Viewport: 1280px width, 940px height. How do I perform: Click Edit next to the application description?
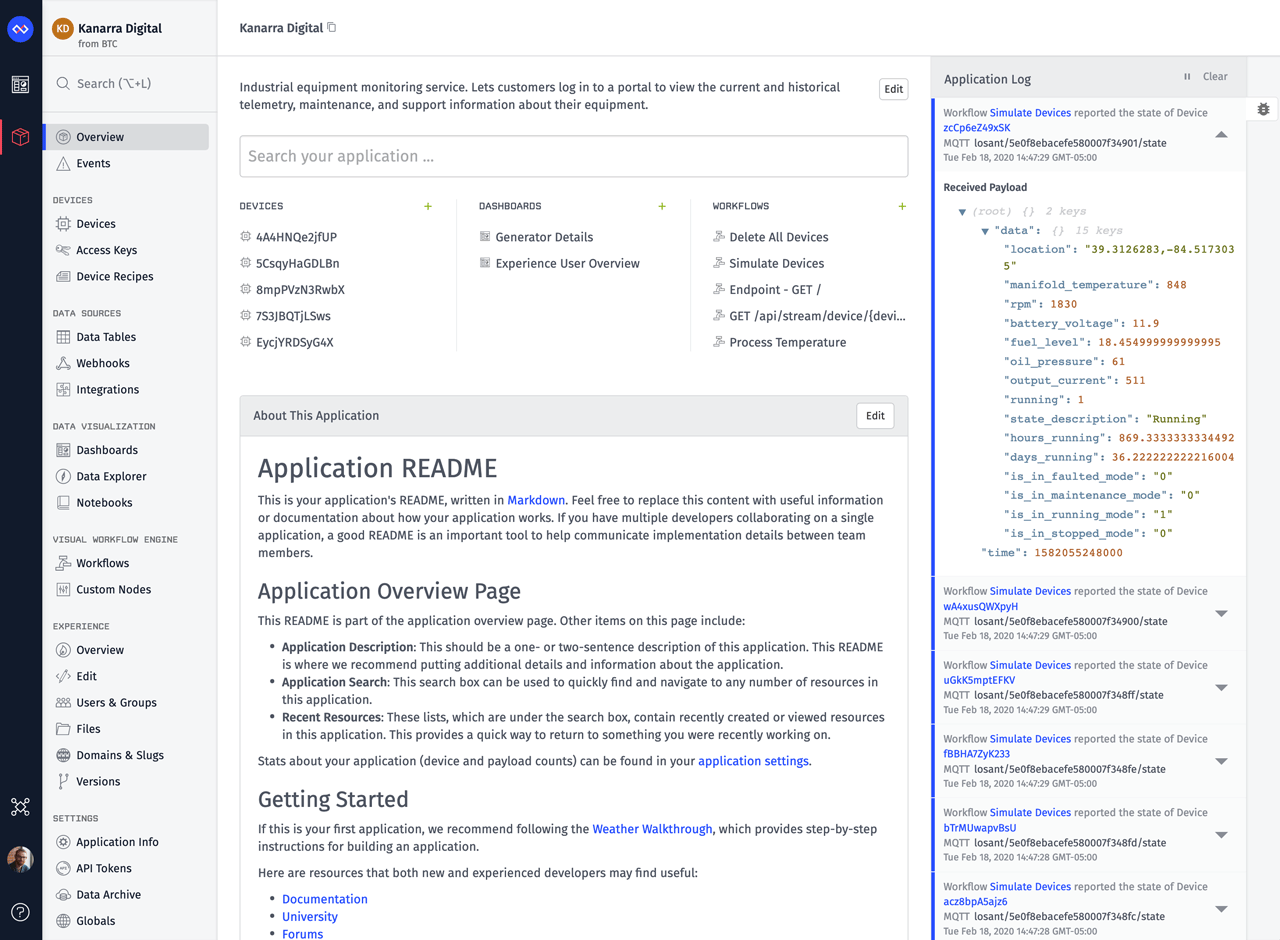893,88
